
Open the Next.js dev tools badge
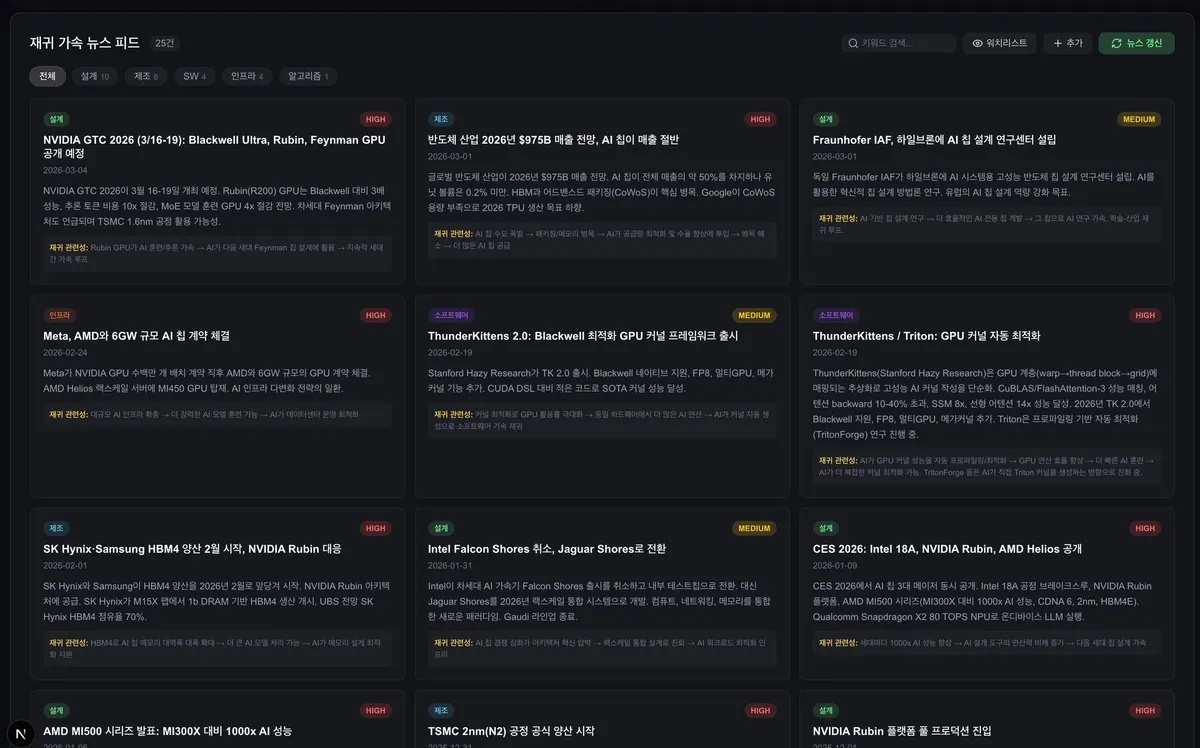(21, 735)
